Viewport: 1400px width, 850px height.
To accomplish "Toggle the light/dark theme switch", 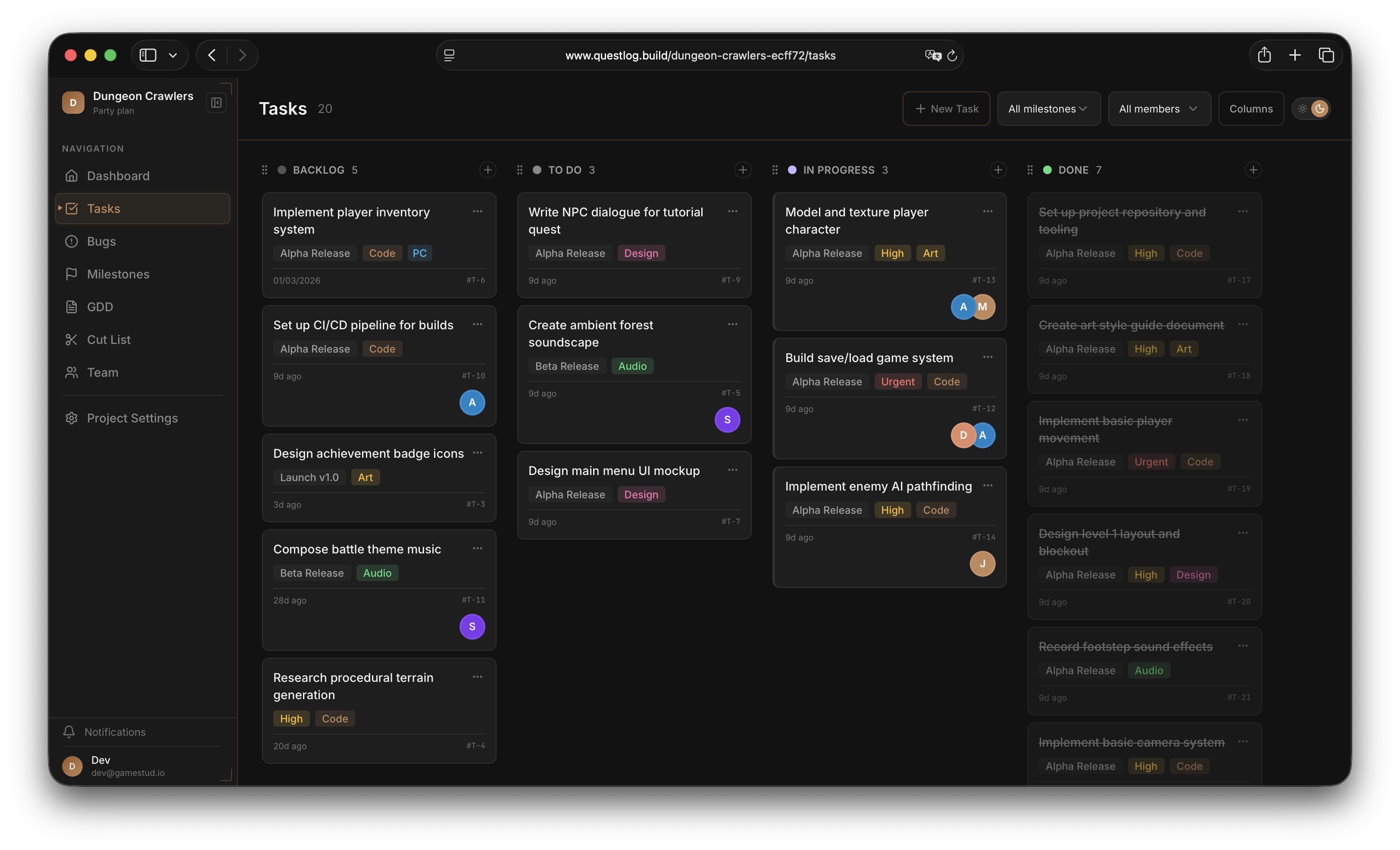I will [x=1310, y=109].
